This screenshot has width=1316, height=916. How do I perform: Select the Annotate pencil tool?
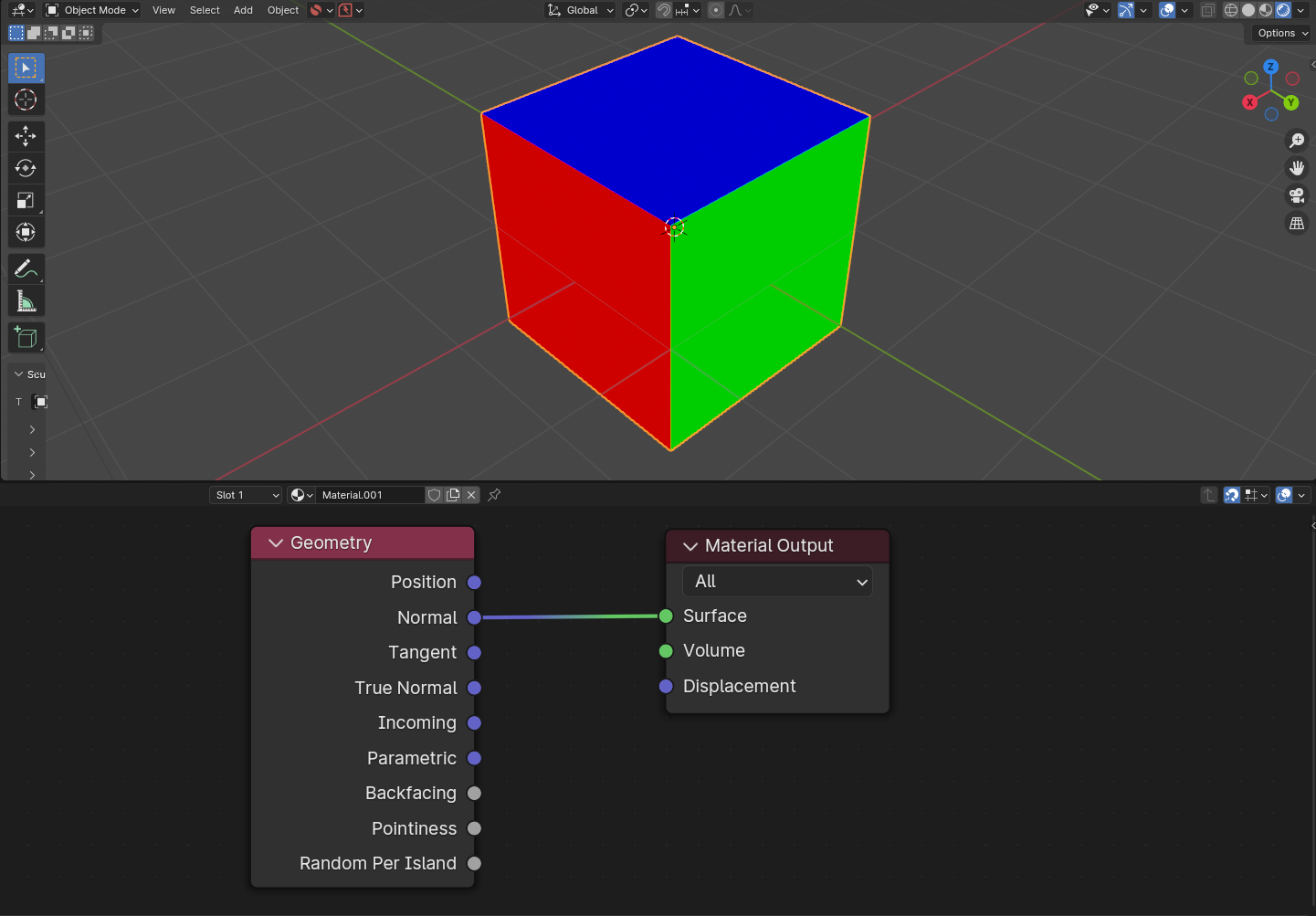(x=26, y=268)
